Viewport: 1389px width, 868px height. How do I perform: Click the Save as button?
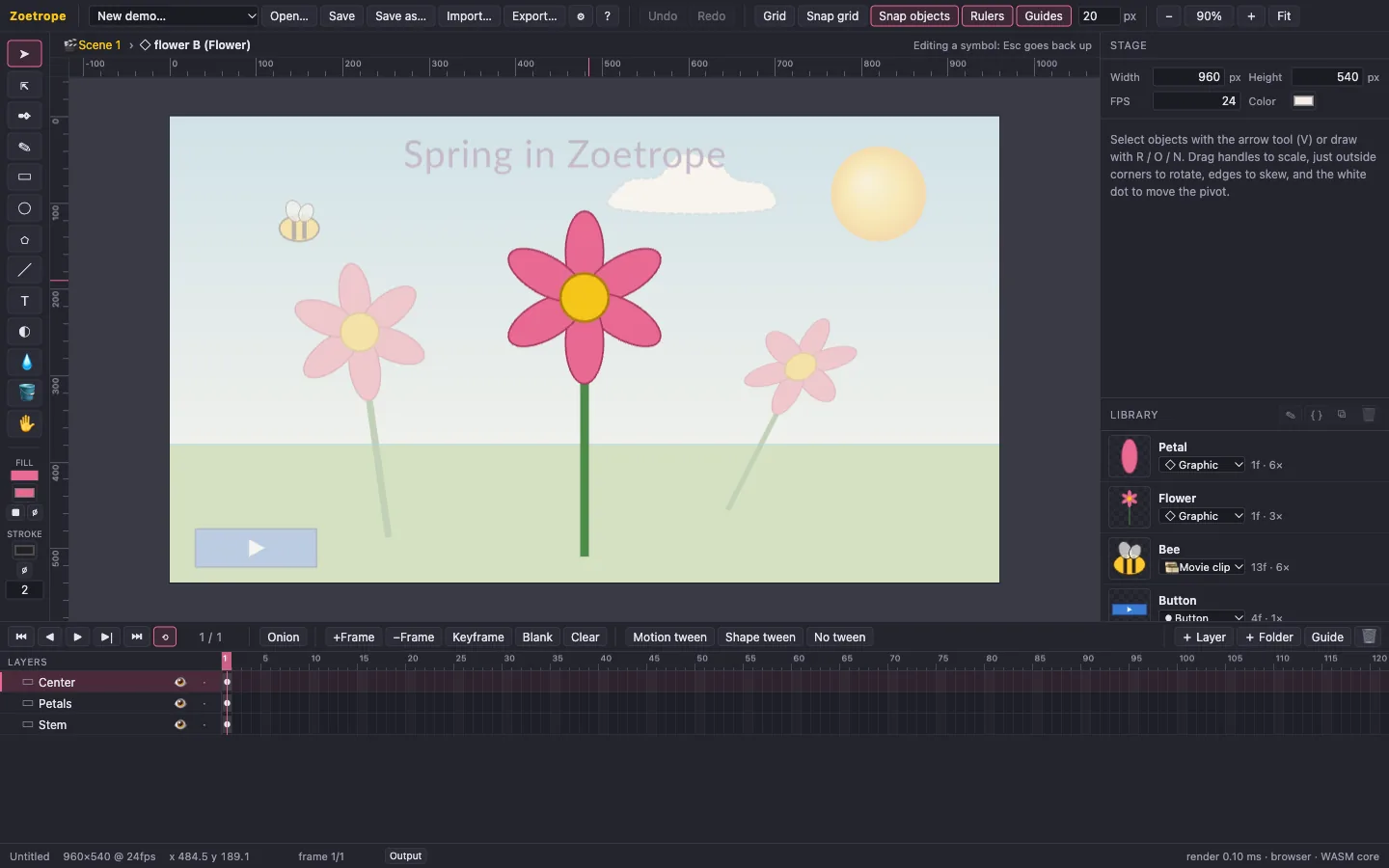point(400,16)
